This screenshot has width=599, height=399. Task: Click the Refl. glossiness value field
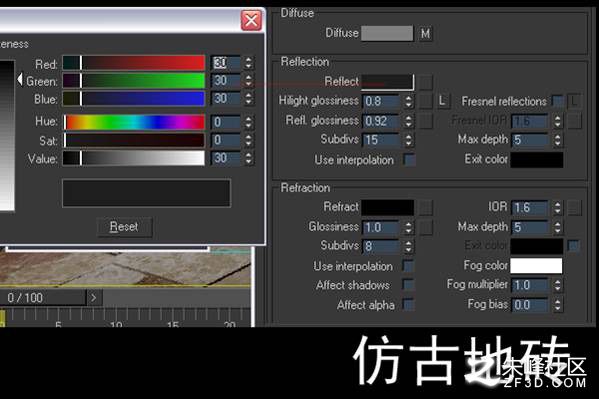click(381, 121)
